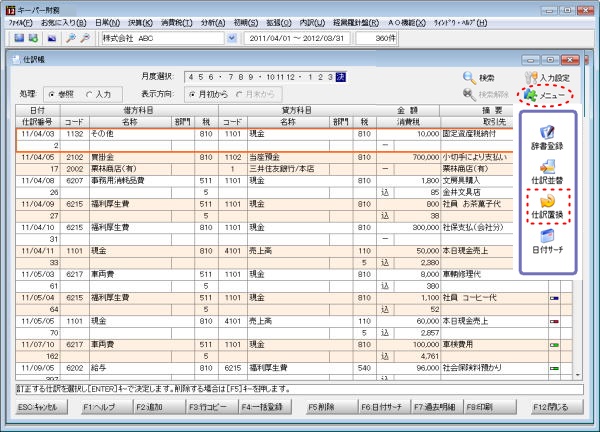This screenshot has width=600, height=432.
Task: Select month 7 in 月度選択
Action: coord(231,77)
